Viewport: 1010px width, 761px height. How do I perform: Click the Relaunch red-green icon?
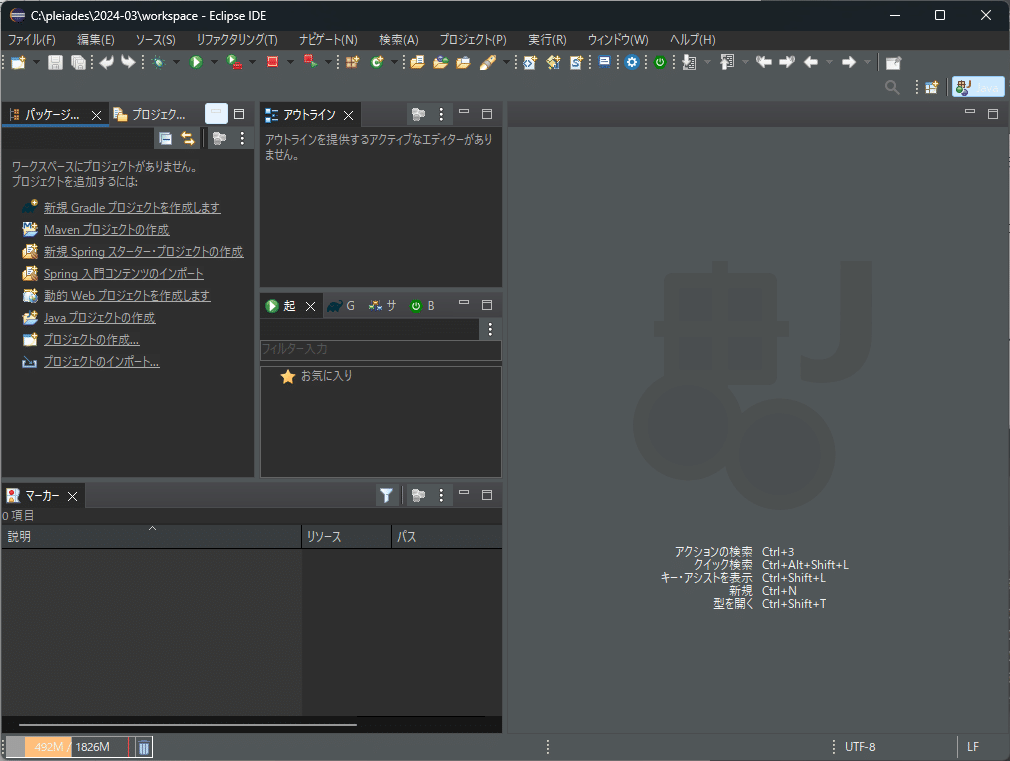point(310,63)
